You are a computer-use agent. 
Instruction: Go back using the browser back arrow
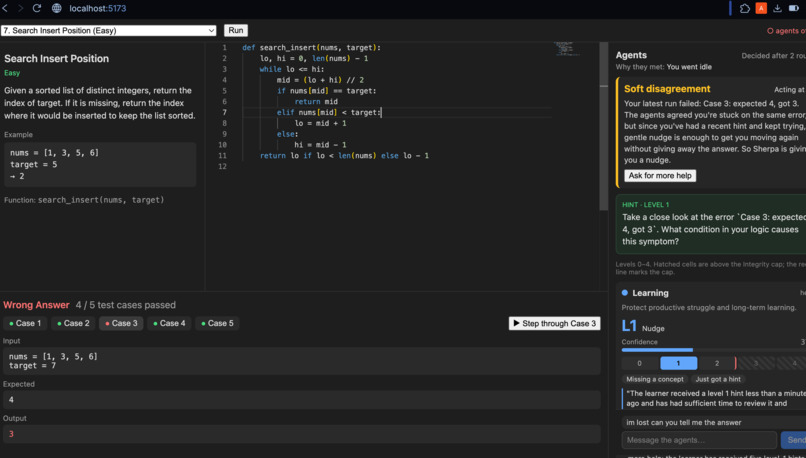click(5, 8)
